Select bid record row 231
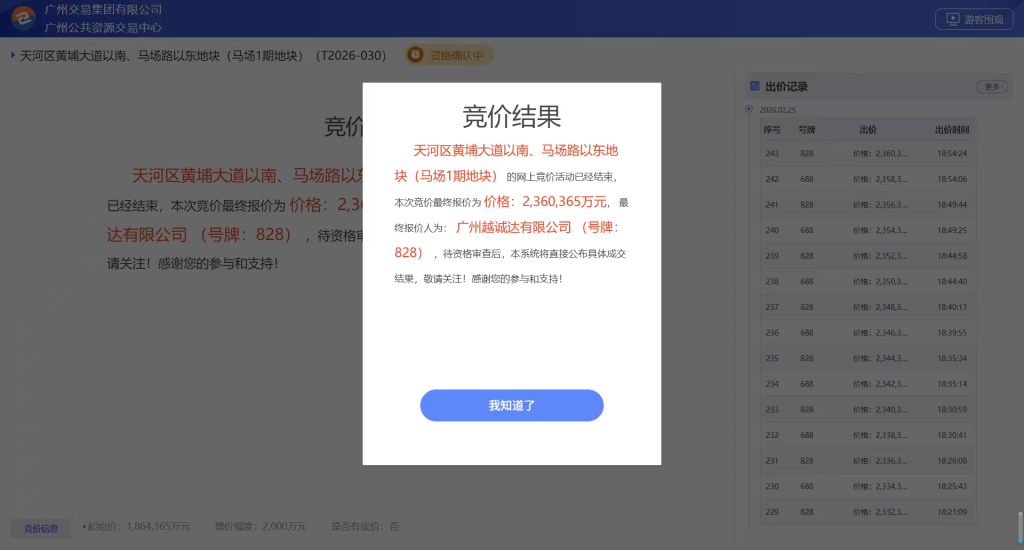The width and height of the screenshot is (1024, 550). click(868, 461)
